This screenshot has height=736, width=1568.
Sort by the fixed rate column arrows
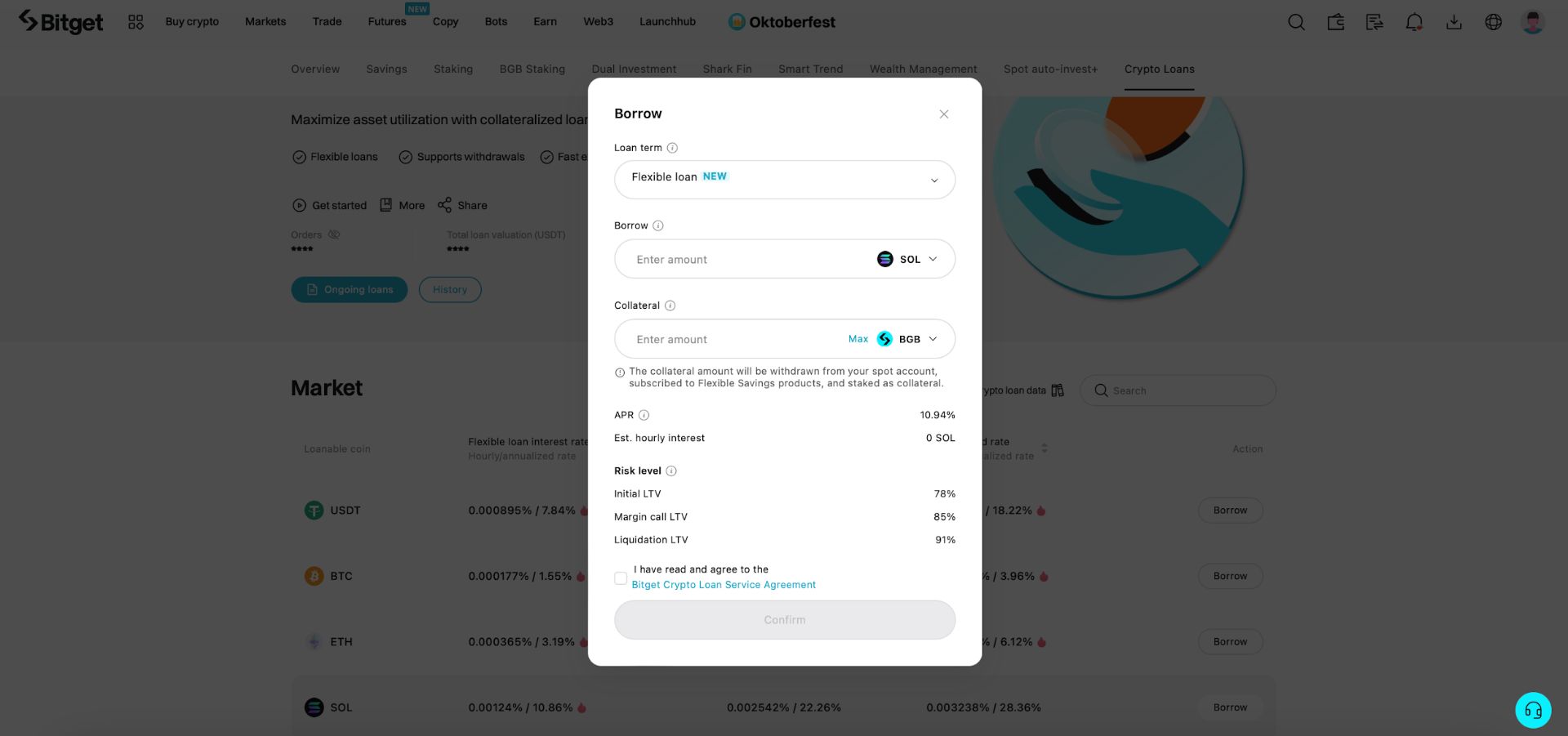tap(1045, 448)
